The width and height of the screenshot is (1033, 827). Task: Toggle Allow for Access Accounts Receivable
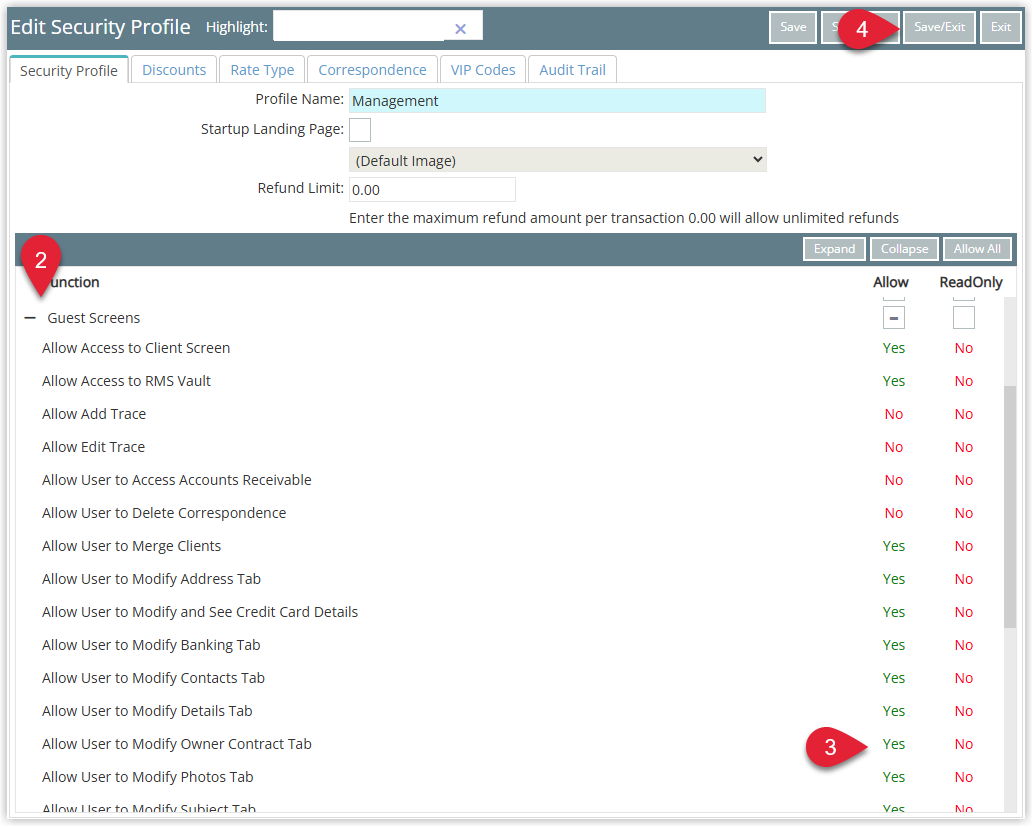click(893, 480)
